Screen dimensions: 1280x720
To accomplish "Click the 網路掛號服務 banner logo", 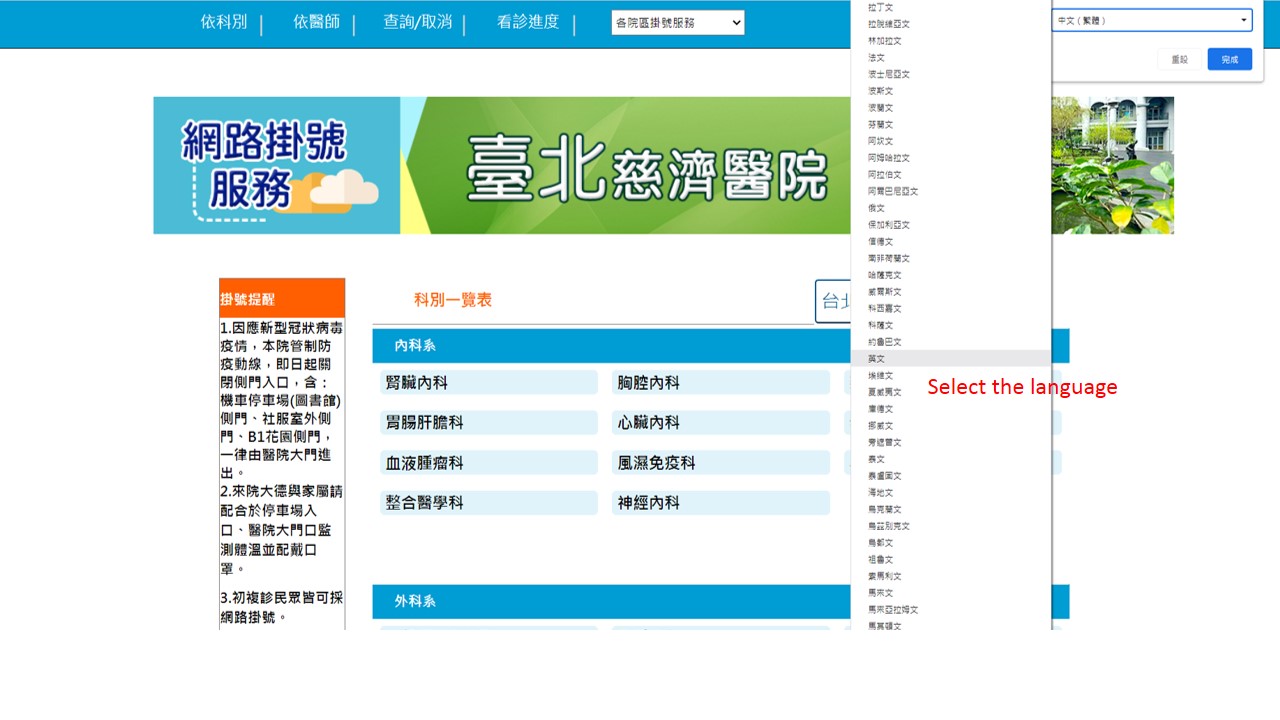I will (277, 166).
